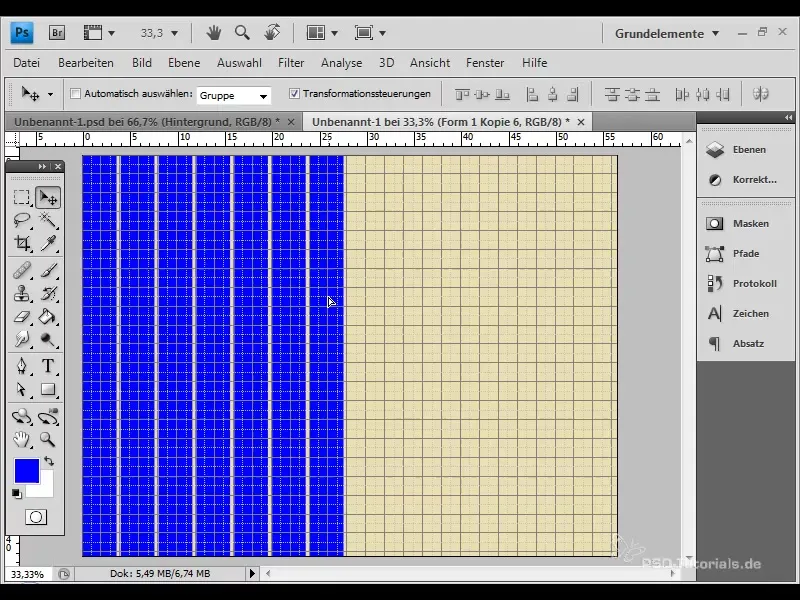Select the Crop tool
This screenshot has height=600, width=800.
21,243
